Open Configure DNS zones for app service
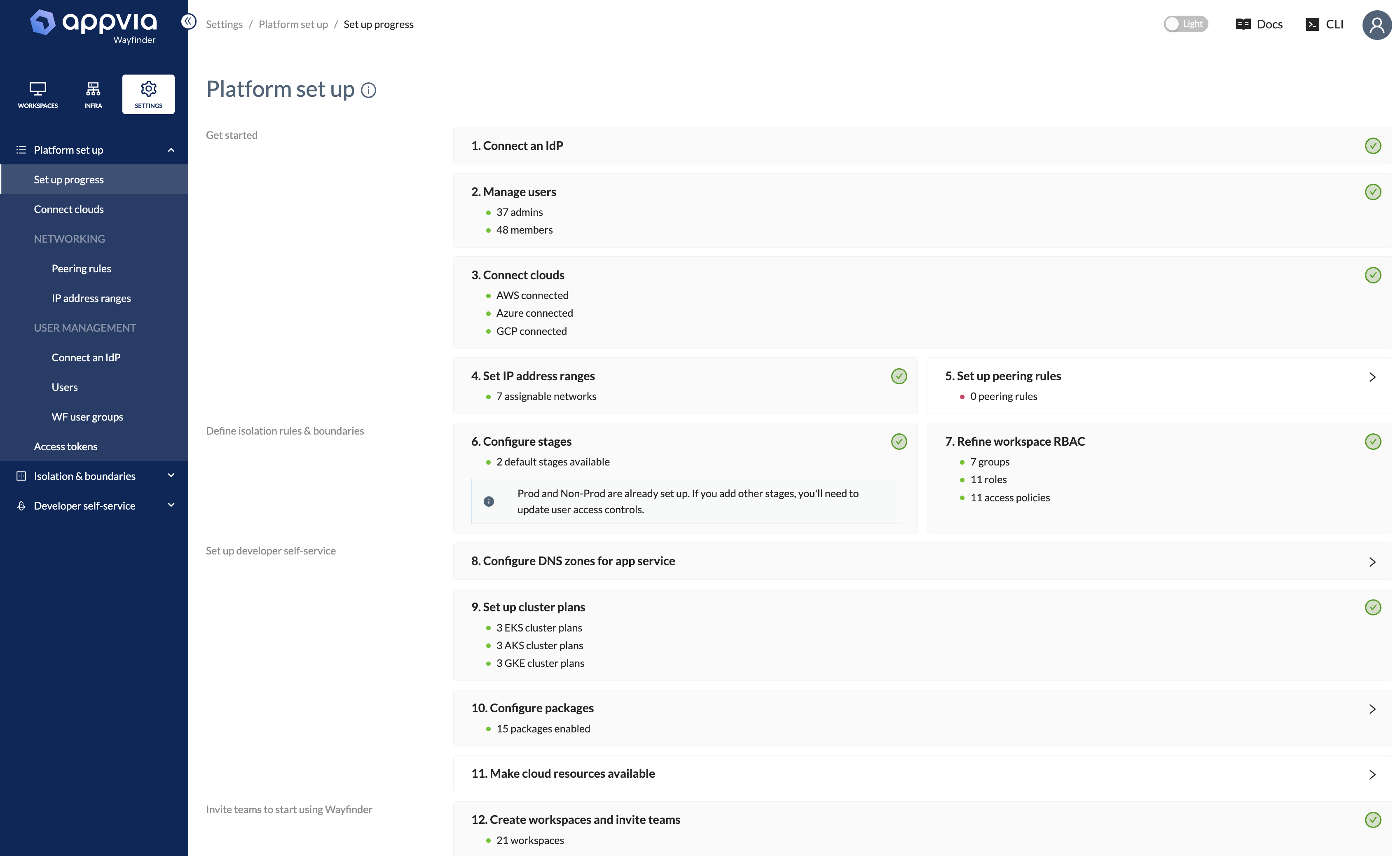1400x856 pixels. pos(1372,562)
